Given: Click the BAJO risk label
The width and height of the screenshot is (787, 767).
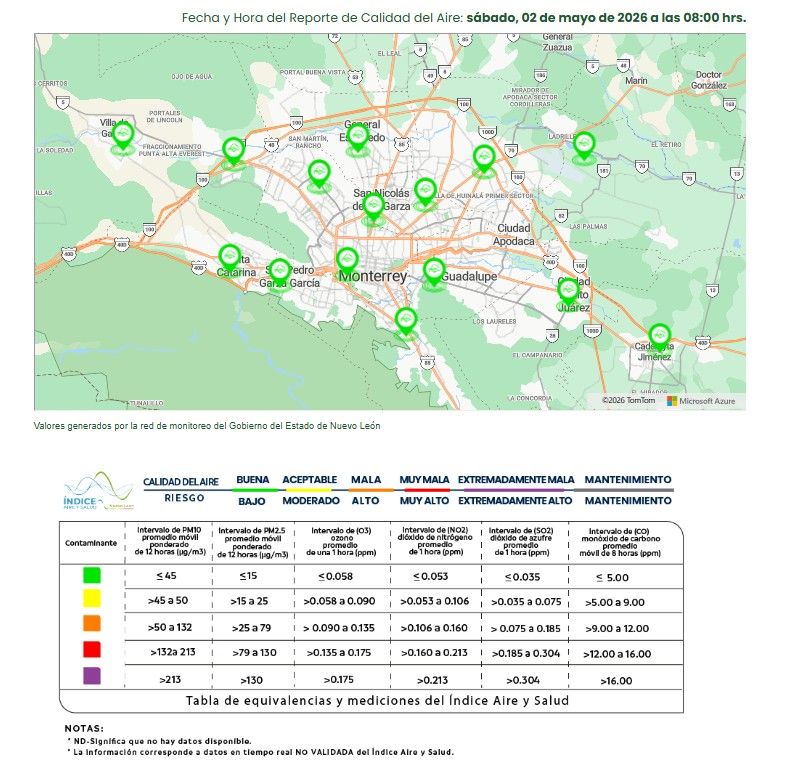Looking at the screenshot, I should pos(252,501).
